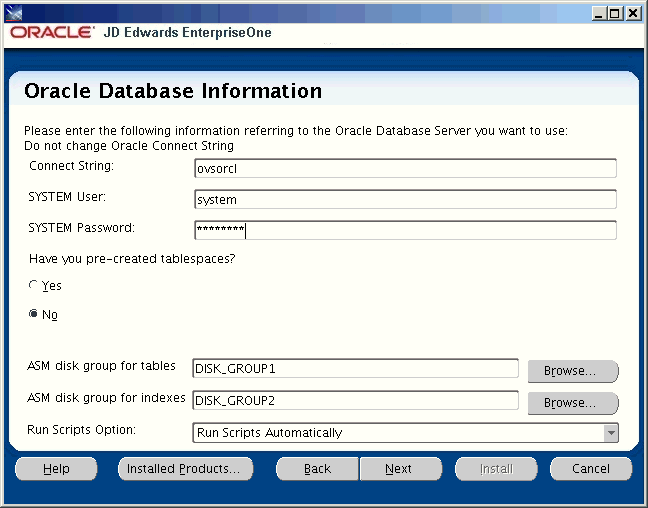Click the 'Connect String:' label
Image resolution: width=648 pixels, height=508 pixels.
tap(71, 166)
